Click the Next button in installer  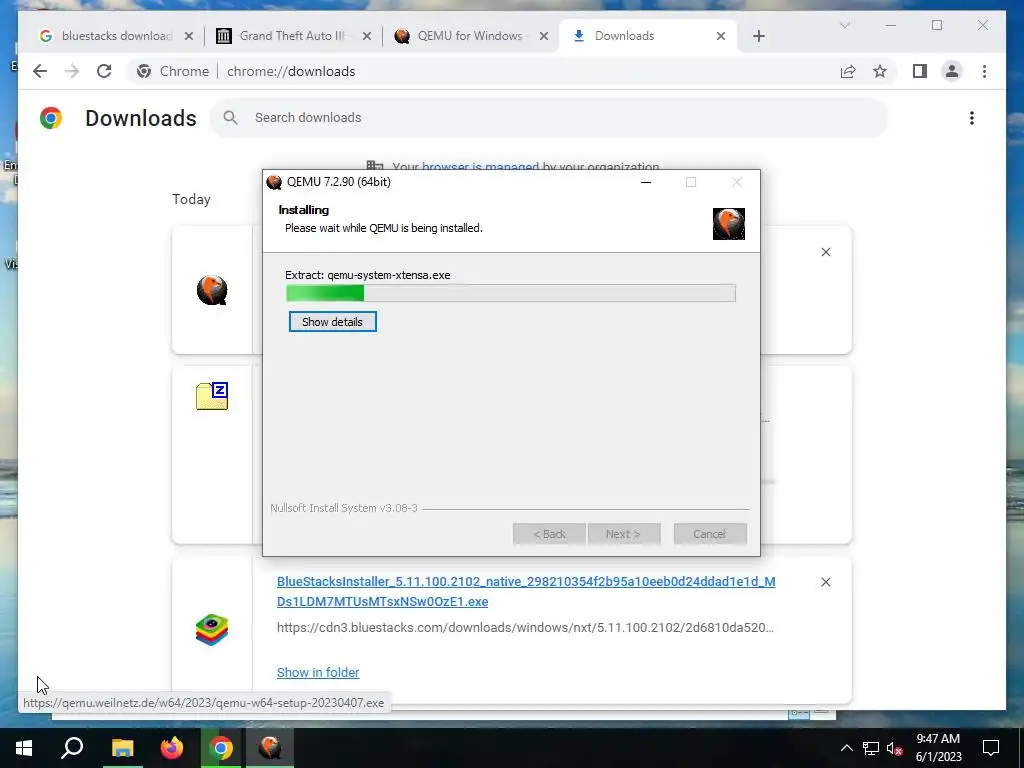click(624, 534)
